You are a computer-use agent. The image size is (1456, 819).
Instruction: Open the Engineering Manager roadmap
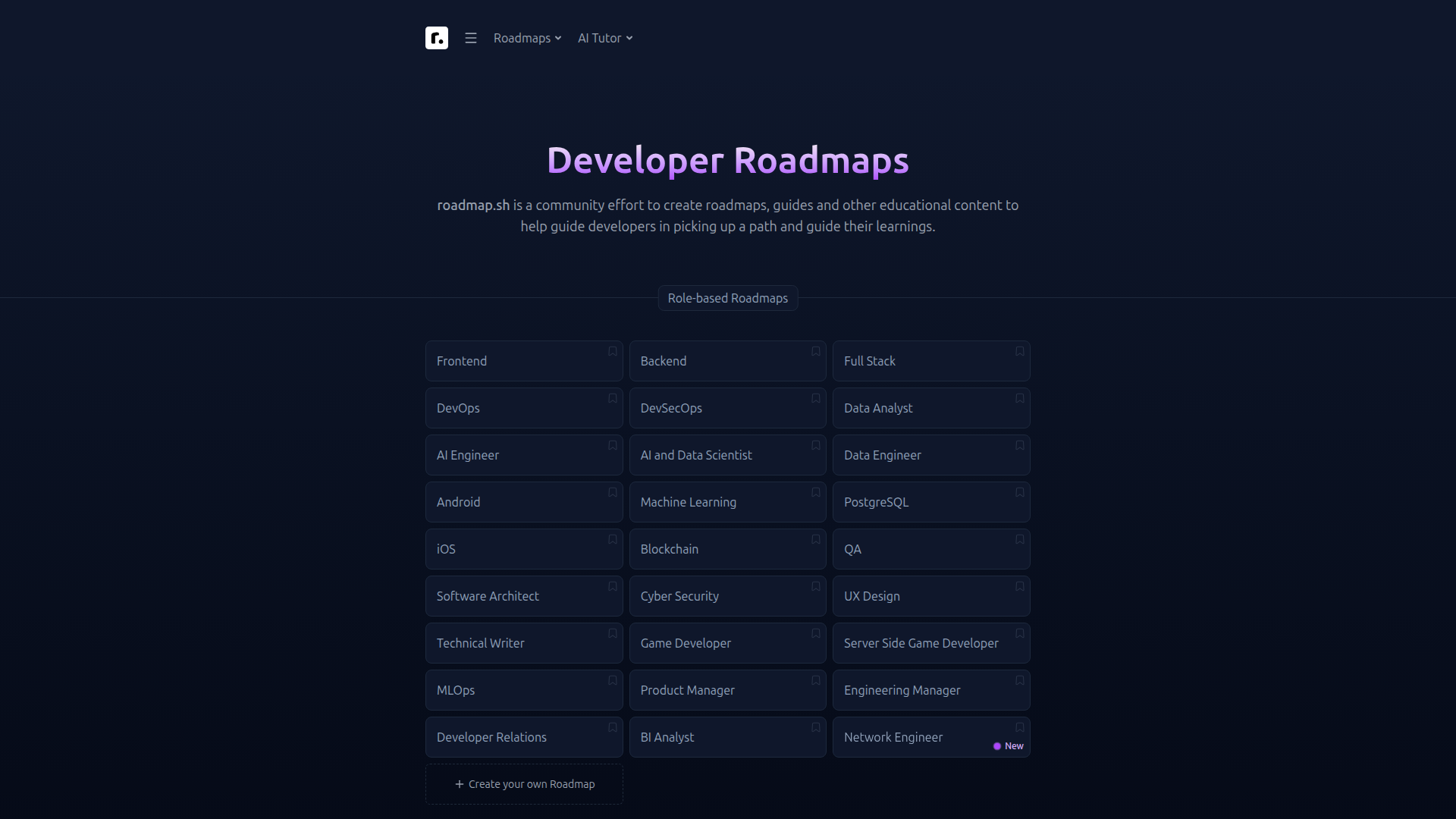click(x=931, y=690)
